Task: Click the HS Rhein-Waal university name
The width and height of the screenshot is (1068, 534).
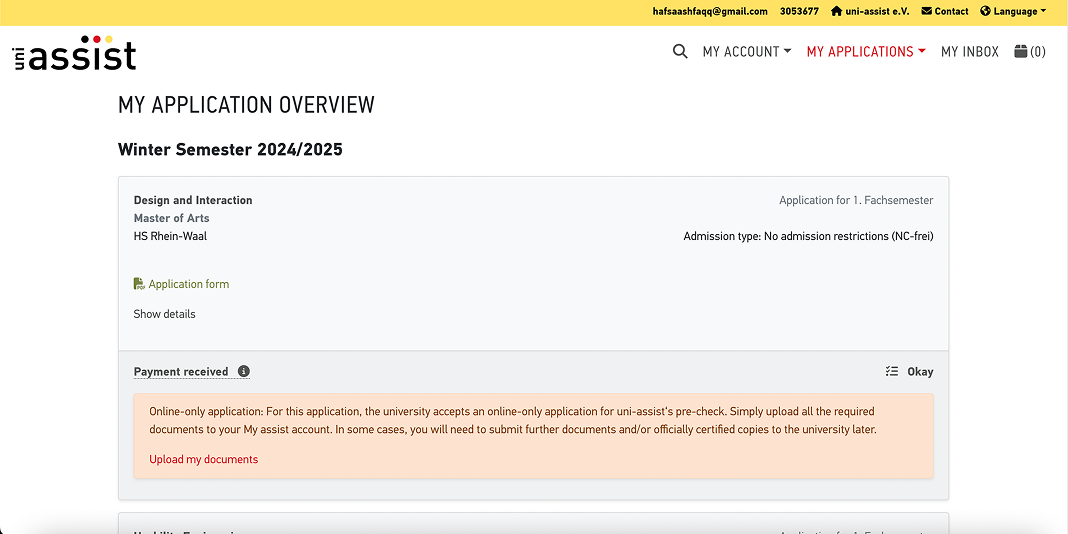Action: coord(170,236)
